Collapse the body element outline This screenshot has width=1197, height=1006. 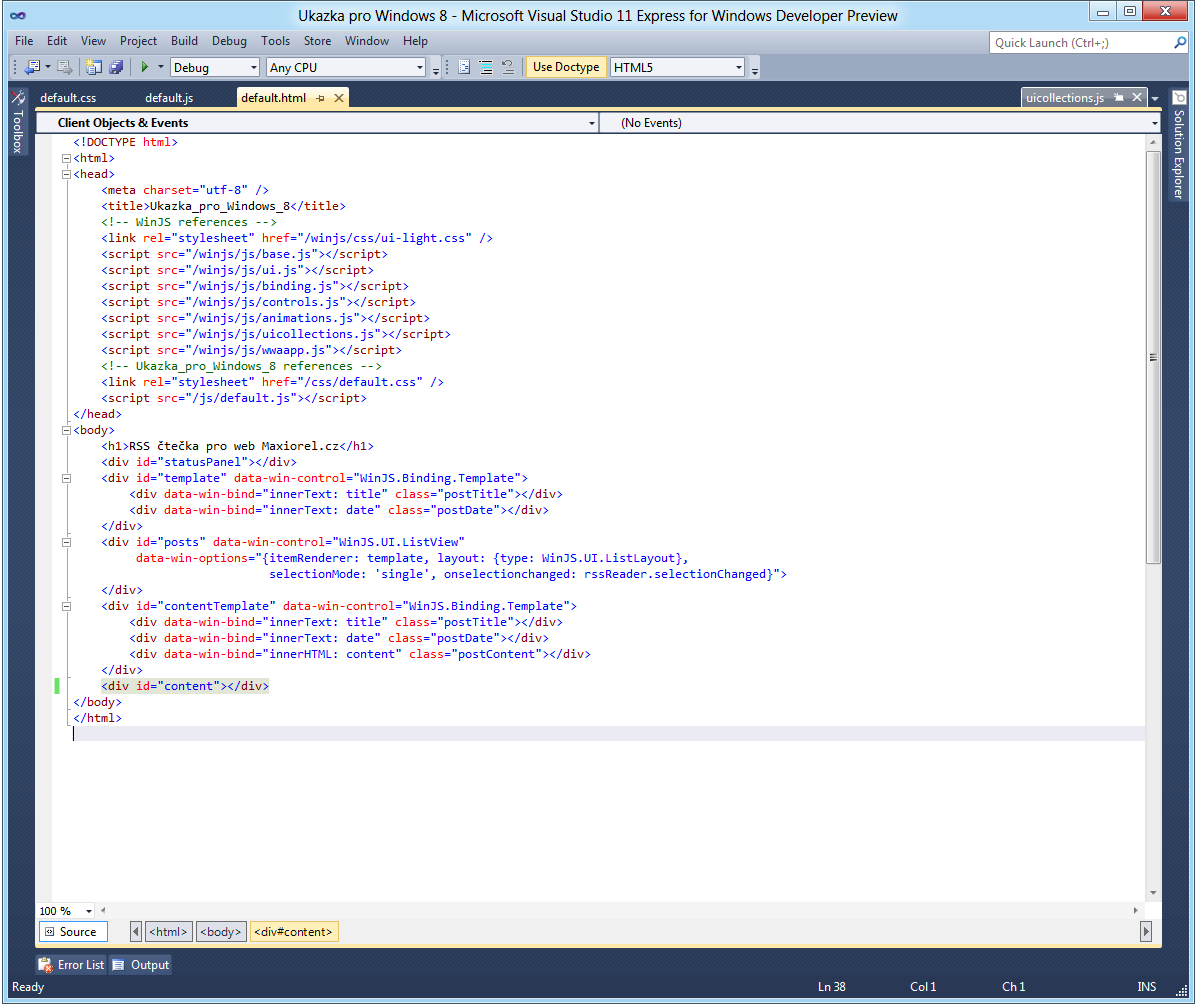coord(66,430)
